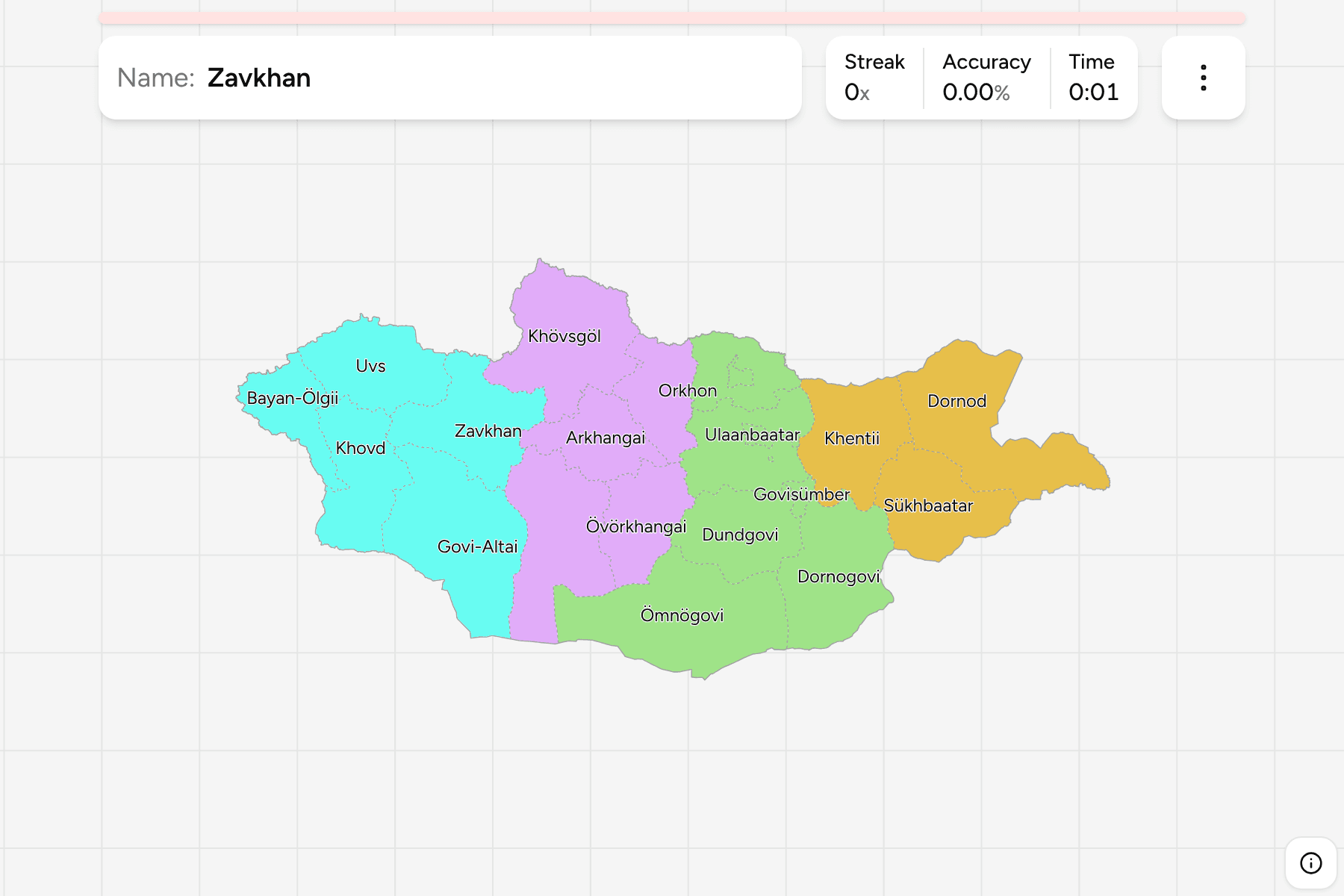Screen dimensions: 1344x896
Task: Select Ömnögovi province on the map
Action: tap(682, 615)
